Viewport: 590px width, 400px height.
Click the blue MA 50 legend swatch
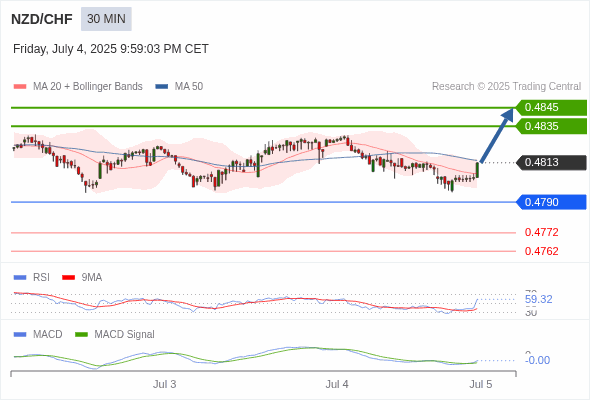162,87
